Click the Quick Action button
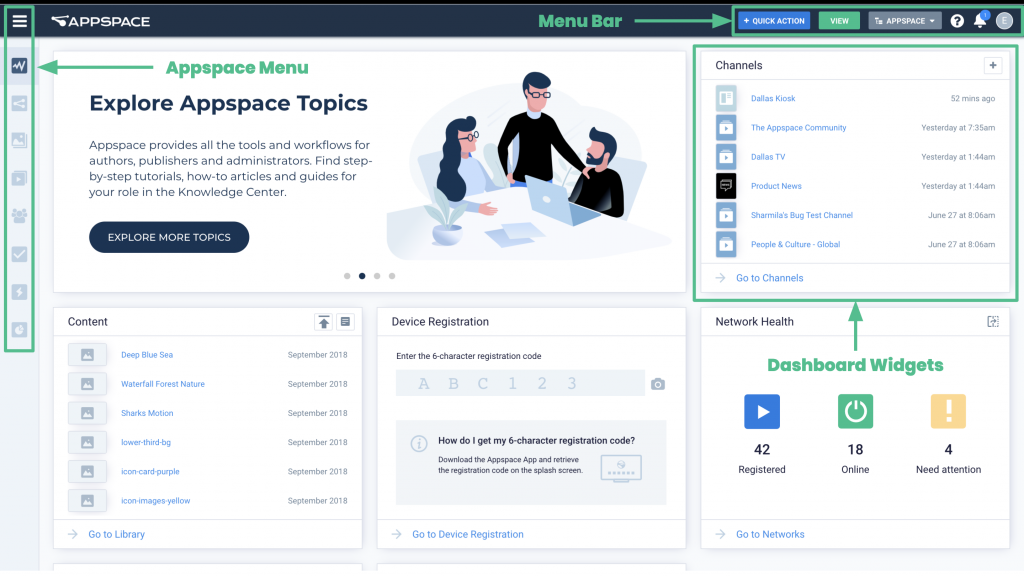The width and height of the screenshot is (1024, 576). (774, 21)
